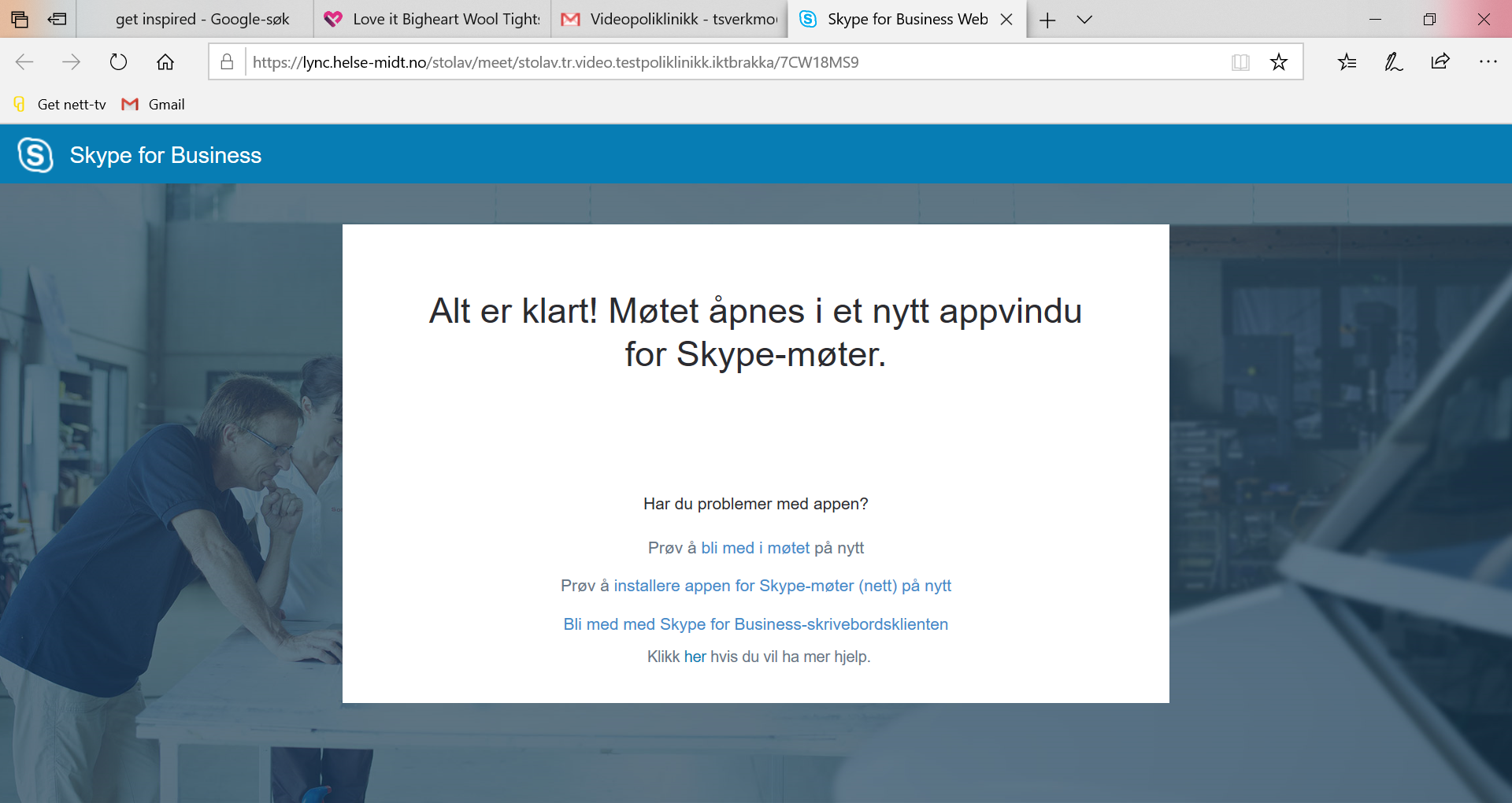Navigate back to previous page
Screen dimensions: 1512x803
click(24, 61)
